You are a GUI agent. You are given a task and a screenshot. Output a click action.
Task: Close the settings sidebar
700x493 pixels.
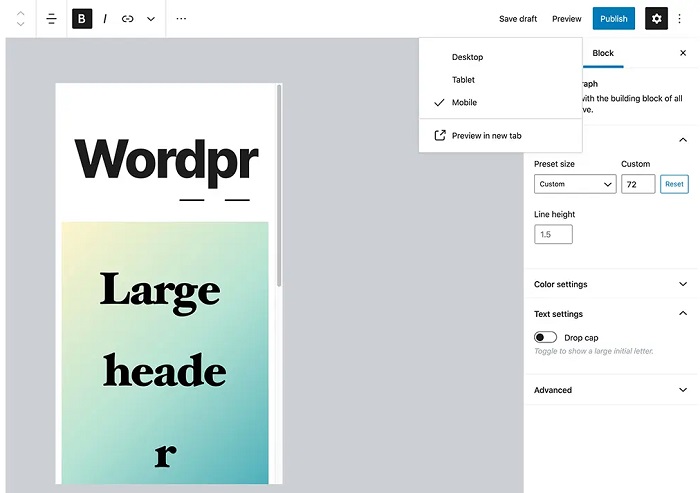coord(683,53)
